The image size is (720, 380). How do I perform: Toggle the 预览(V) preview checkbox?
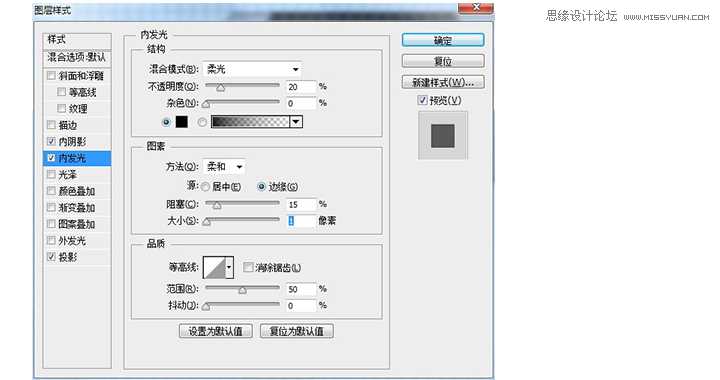422,100
